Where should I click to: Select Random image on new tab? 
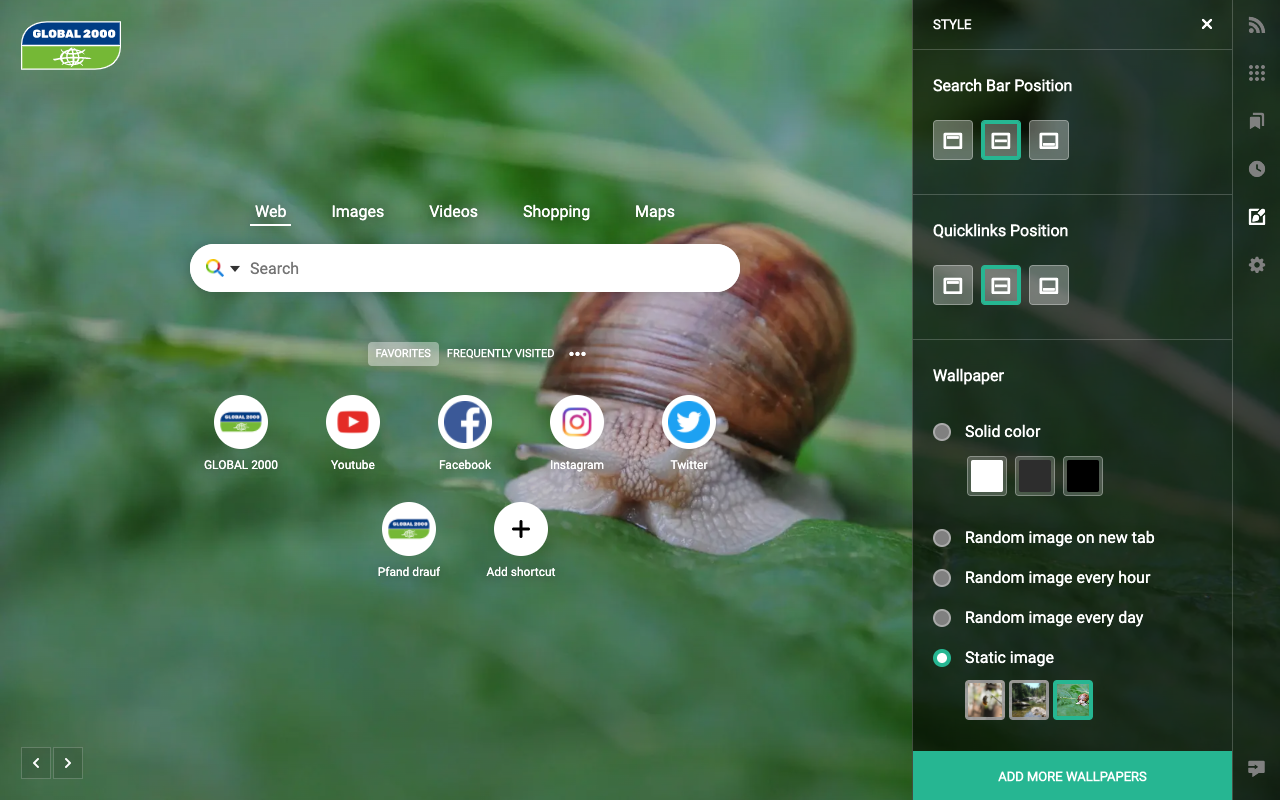pos(942,538)
